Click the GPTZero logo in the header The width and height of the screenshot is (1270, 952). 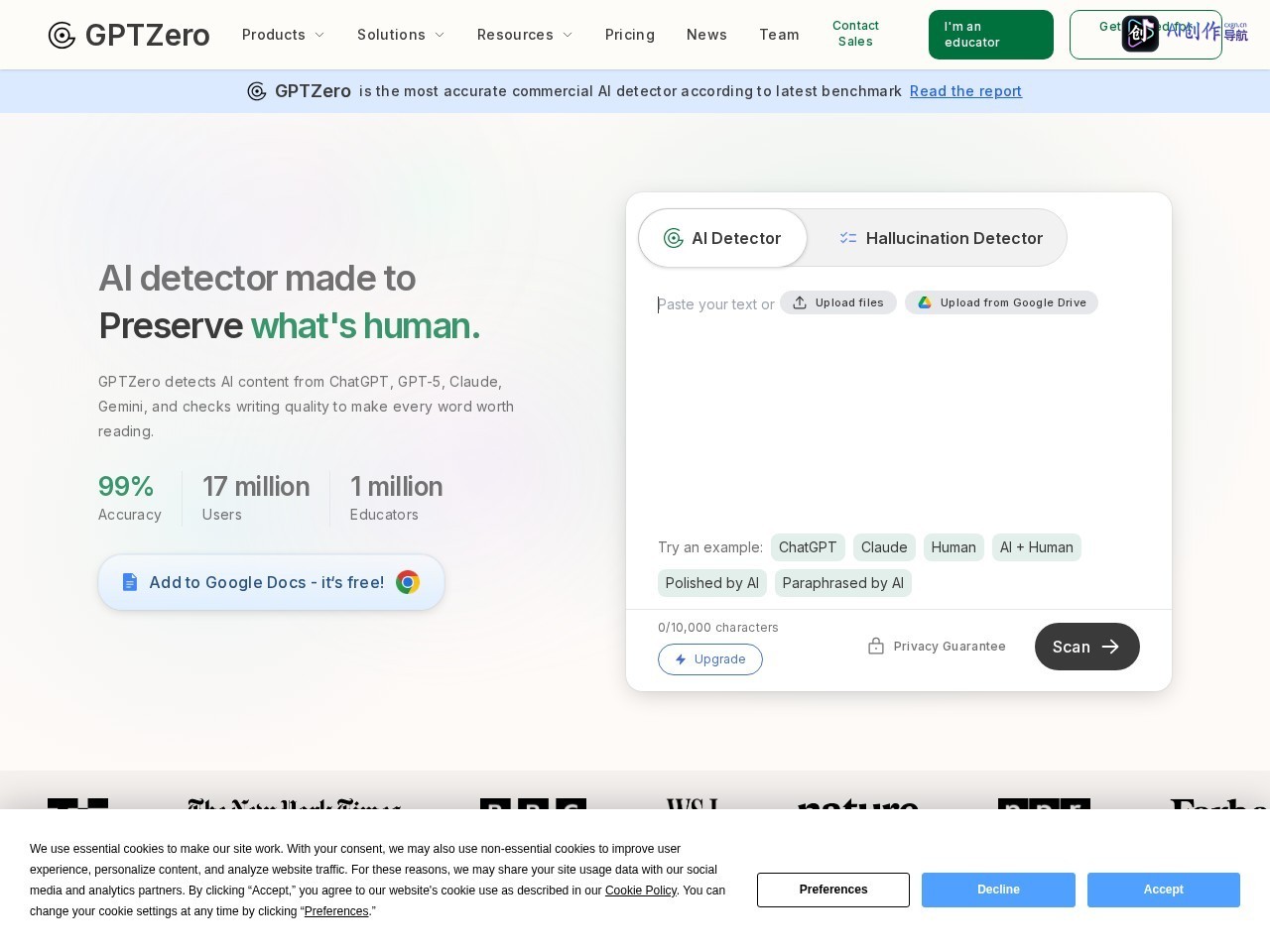pos(129,35)
